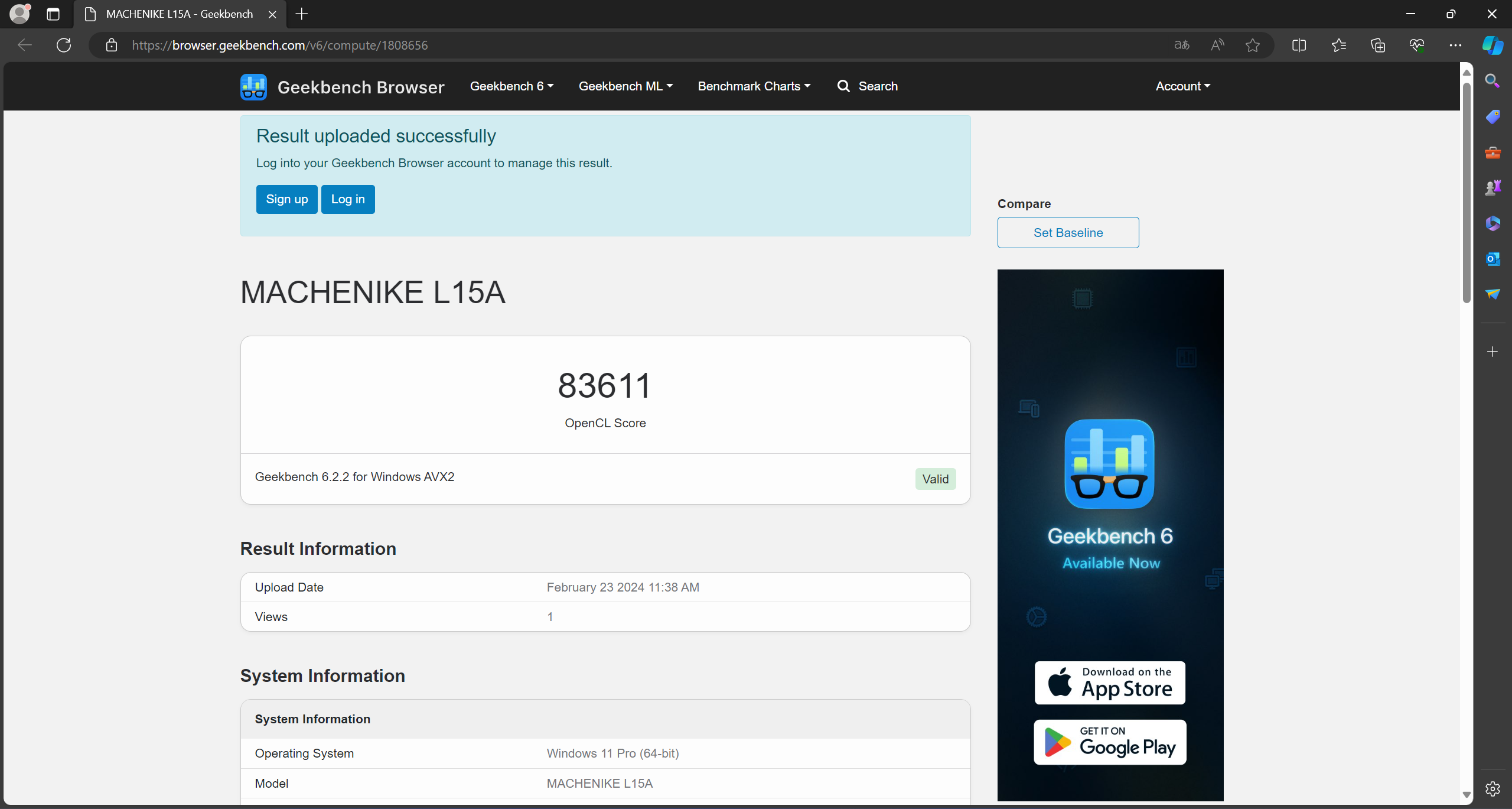1512x809 pixels.
Task: Click the translate page icon
Action: coord(1182,45)
